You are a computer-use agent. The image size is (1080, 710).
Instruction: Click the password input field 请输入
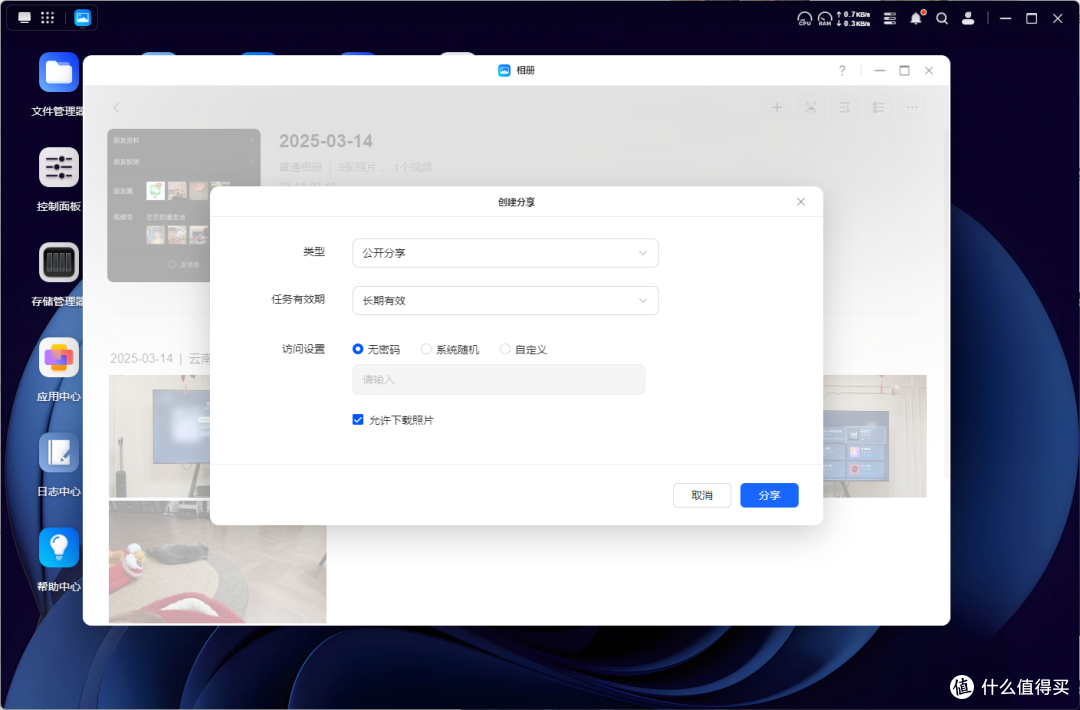pyautogui.click(x=499, y=379)
